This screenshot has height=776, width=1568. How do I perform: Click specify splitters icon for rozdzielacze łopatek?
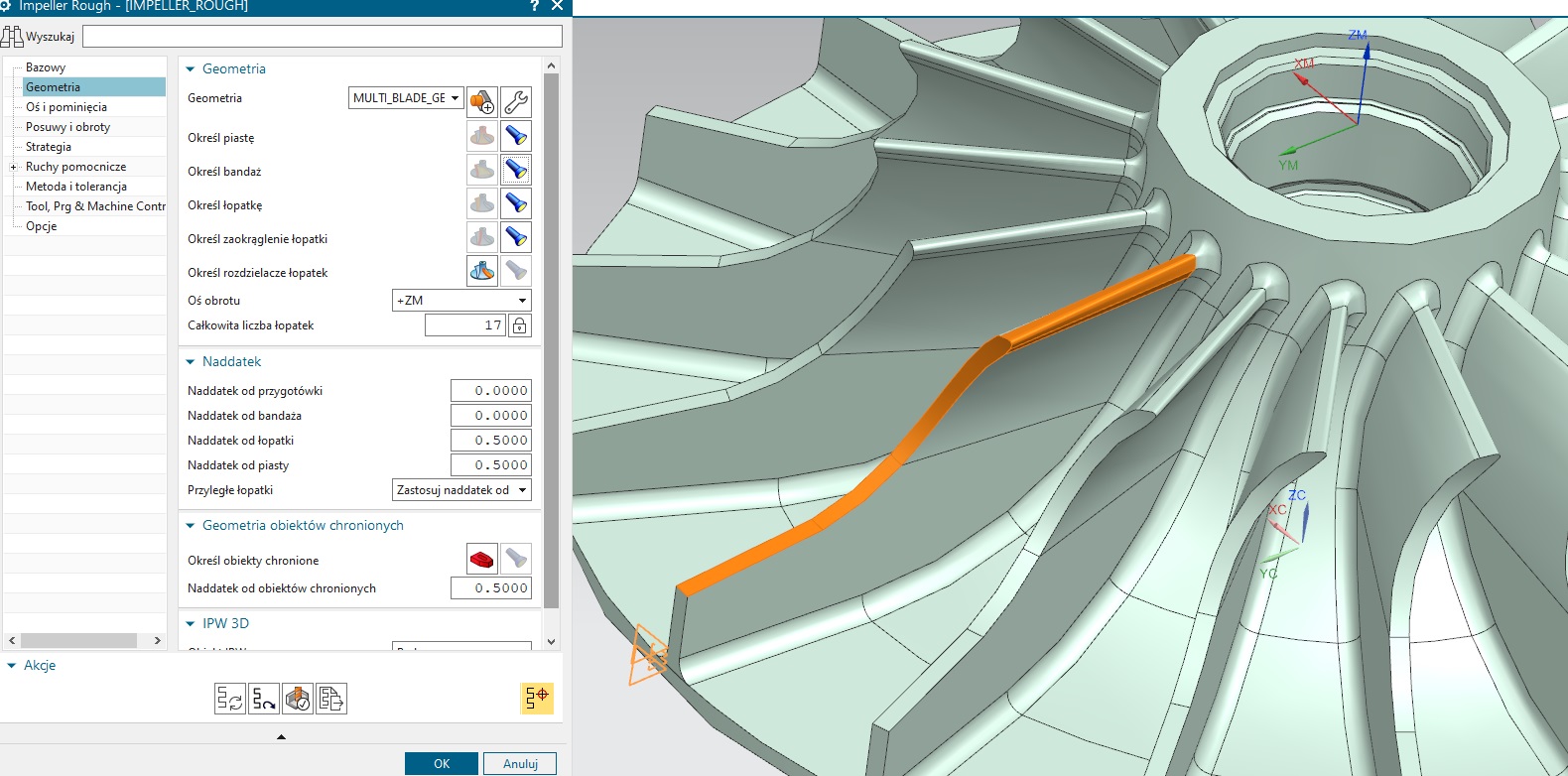[x=482, y=270]
